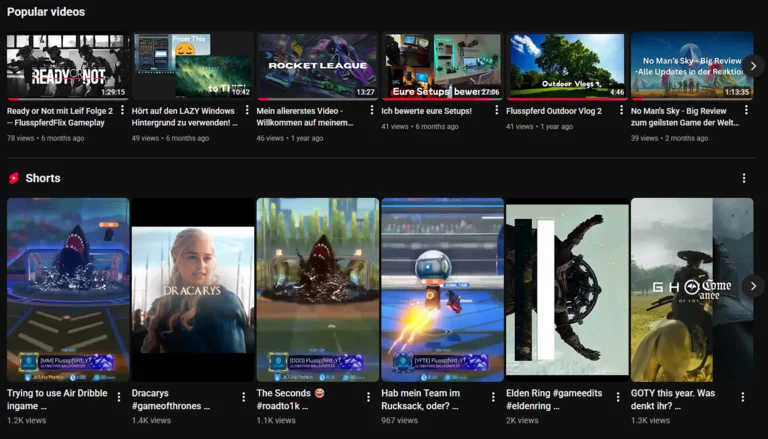Open the Shorts section three-dot menu
Viewport: 768px width, 439px height.
point(743,178)
